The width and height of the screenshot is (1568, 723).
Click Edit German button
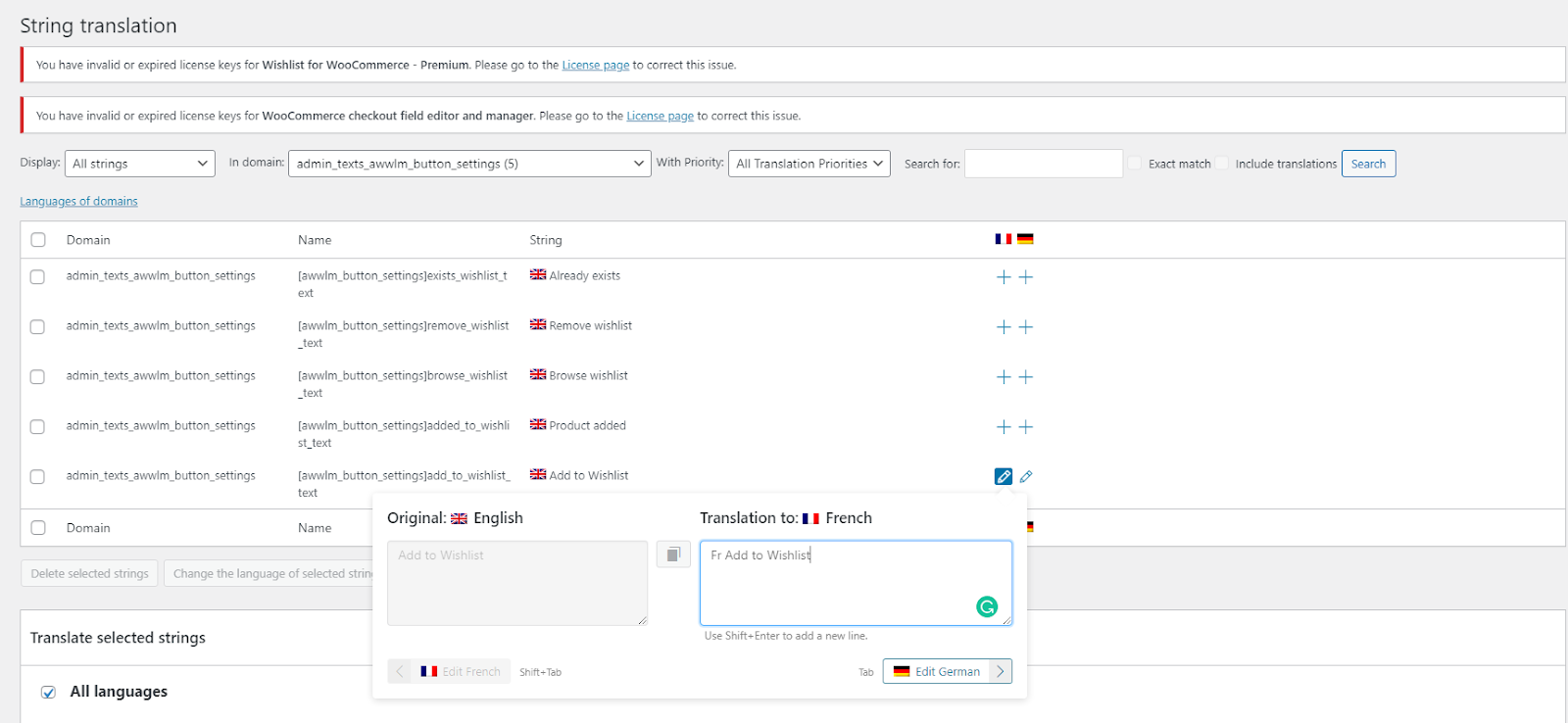click(937, 671)
